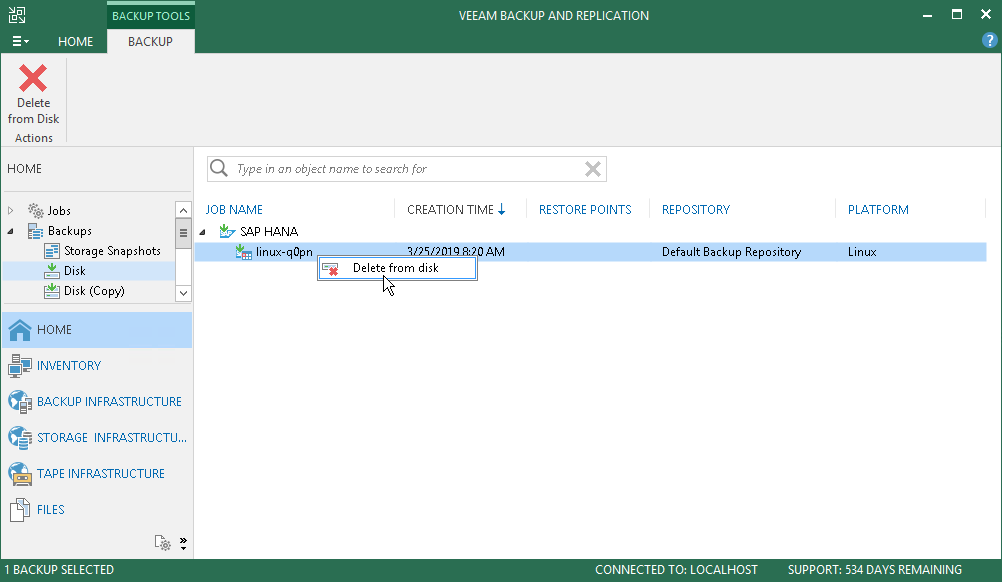
Task: Click the tree scrollbar down arrow
Action: click(x=183, y=293)
